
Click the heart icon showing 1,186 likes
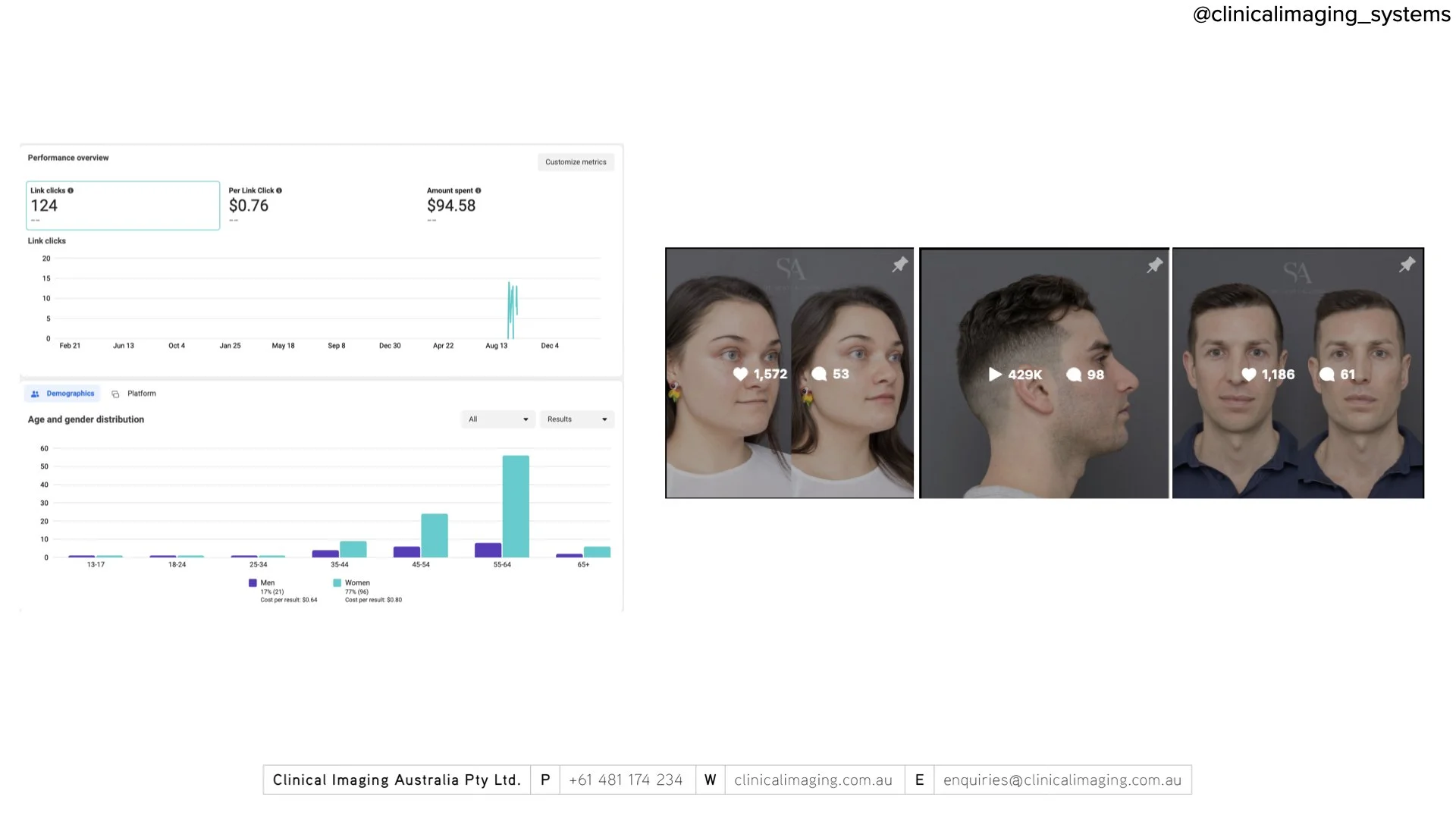1248,374
